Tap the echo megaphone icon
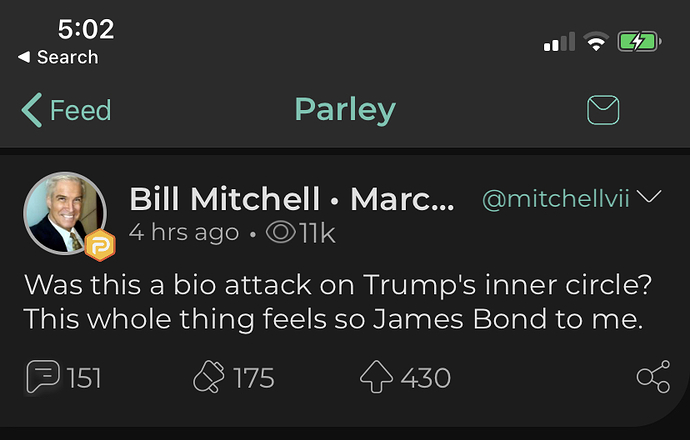Screen dimensions: 690x440 click(x=209, y=378)
